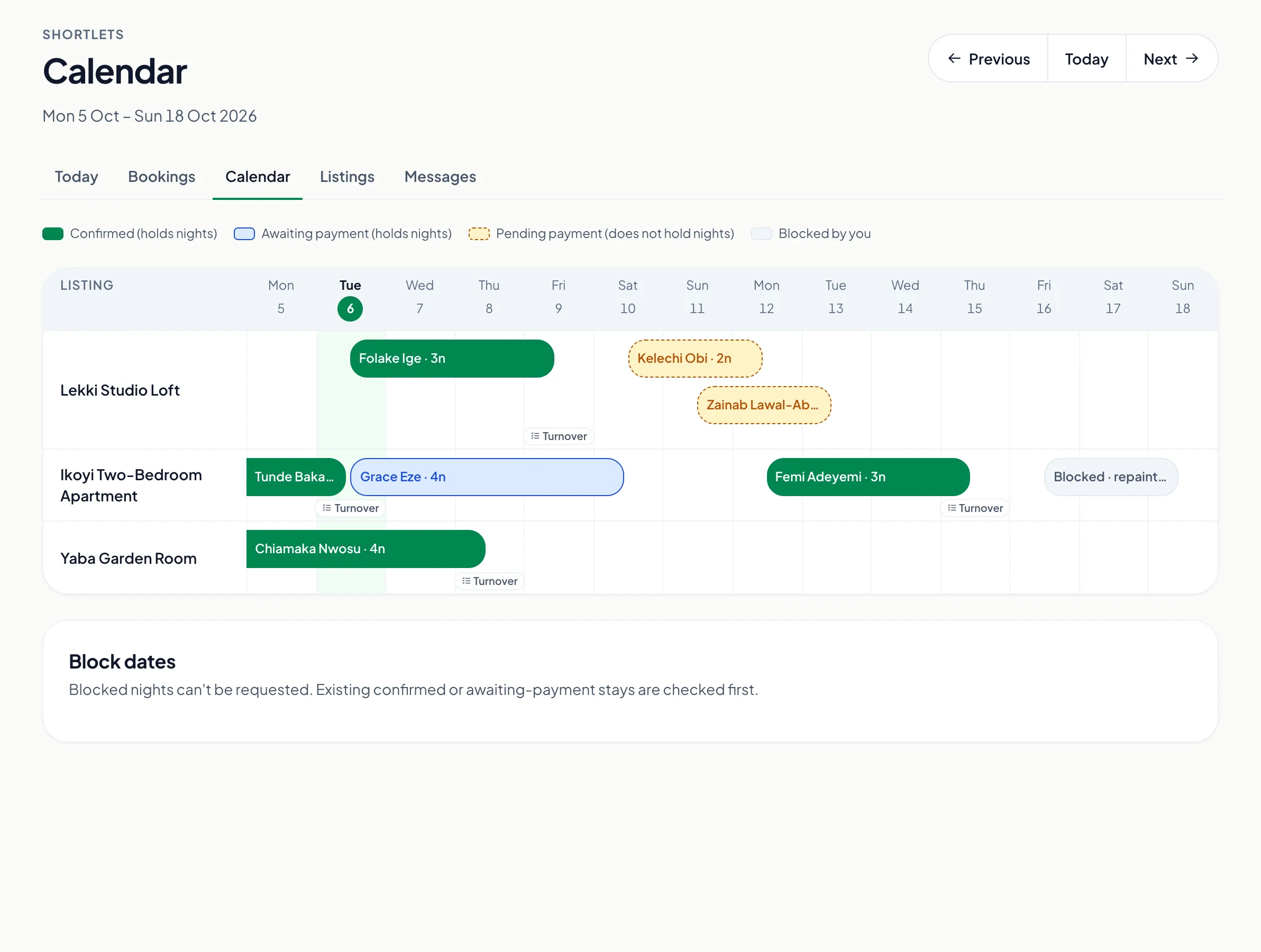The image size is (1261, 952).
Task: Switch to the Messages tab
Action: coord(440,177)
